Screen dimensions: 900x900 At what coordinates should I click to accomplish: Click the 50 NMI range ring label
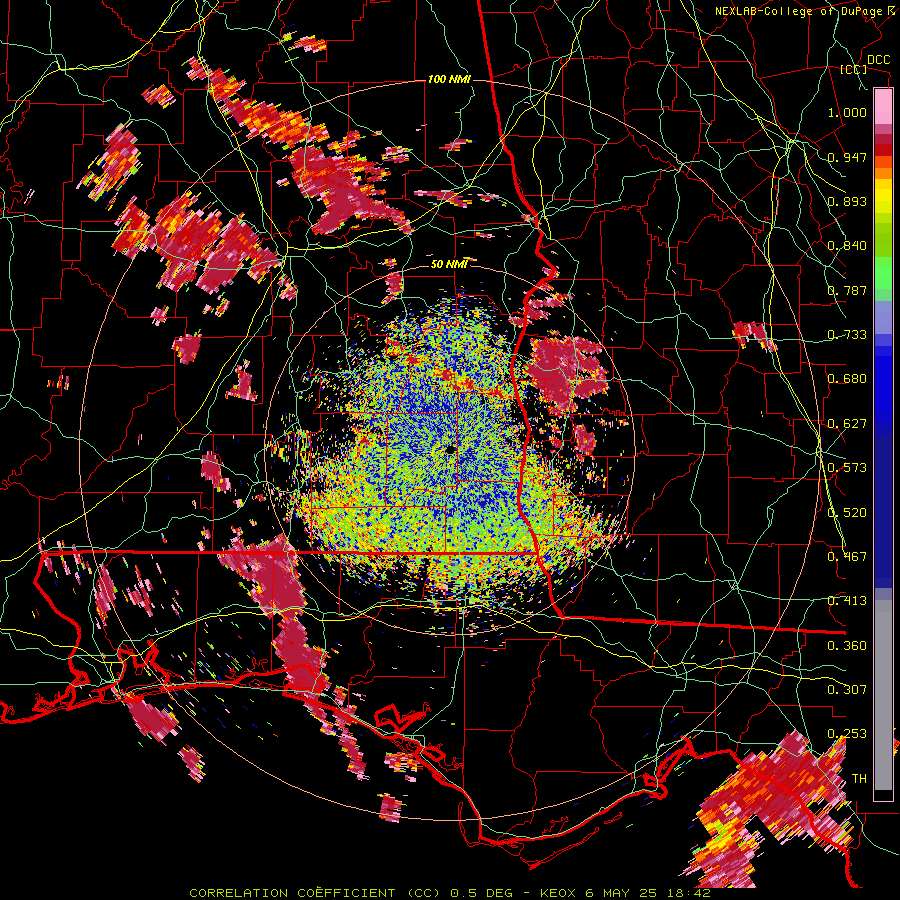(449, 264)
